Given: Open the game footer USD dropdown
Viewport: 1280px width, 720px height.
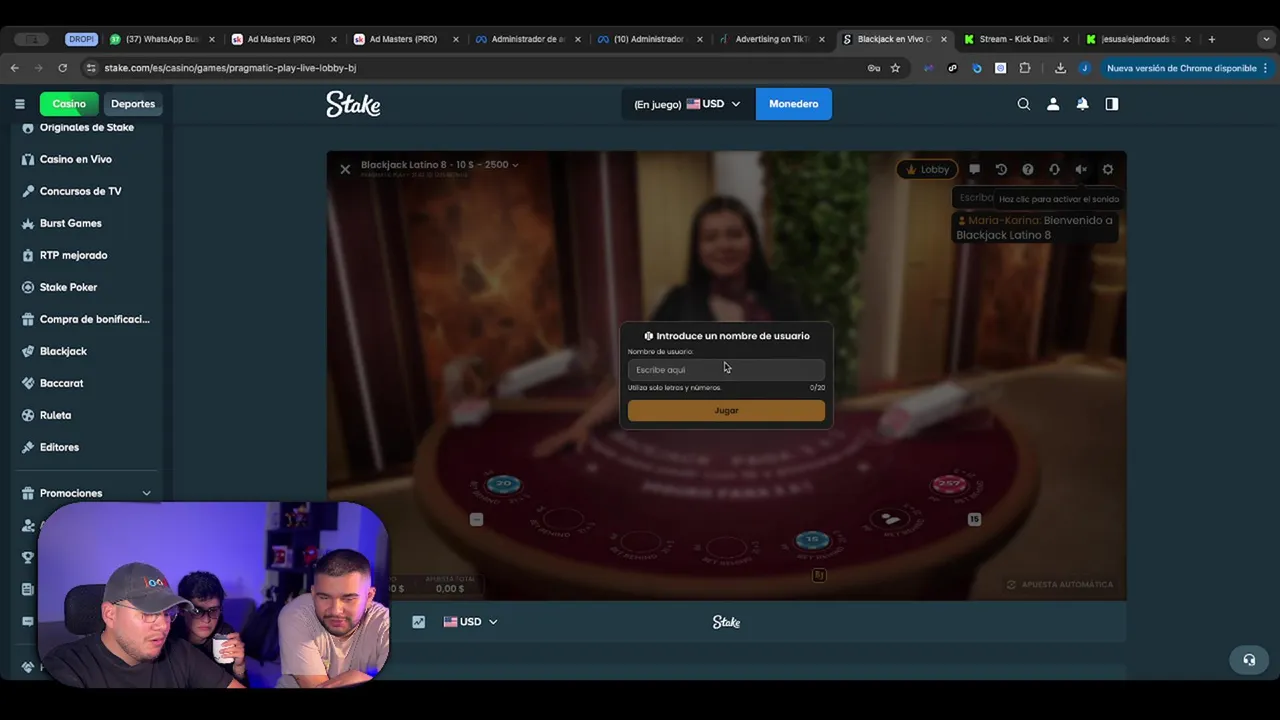Looking at the screenshot, I should [x=470, y=622].
